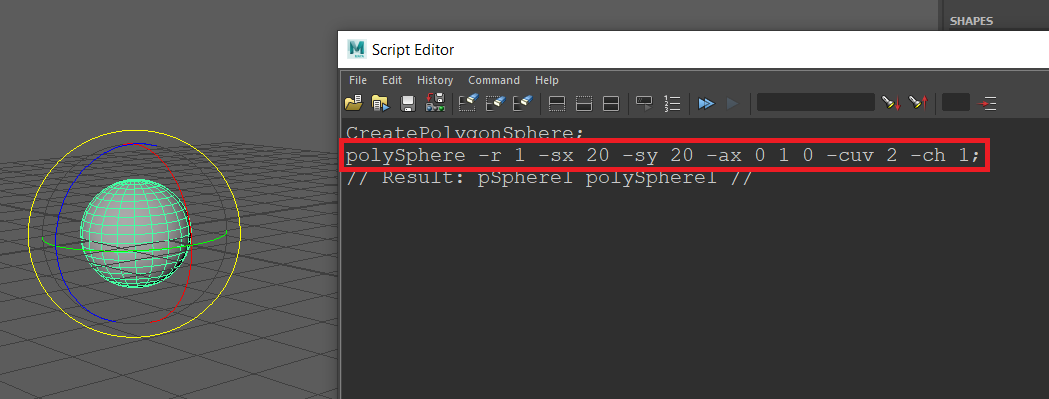This screenshot has height=399, width=1049.
Task: Click the Source Script icon
Action: 381,103
